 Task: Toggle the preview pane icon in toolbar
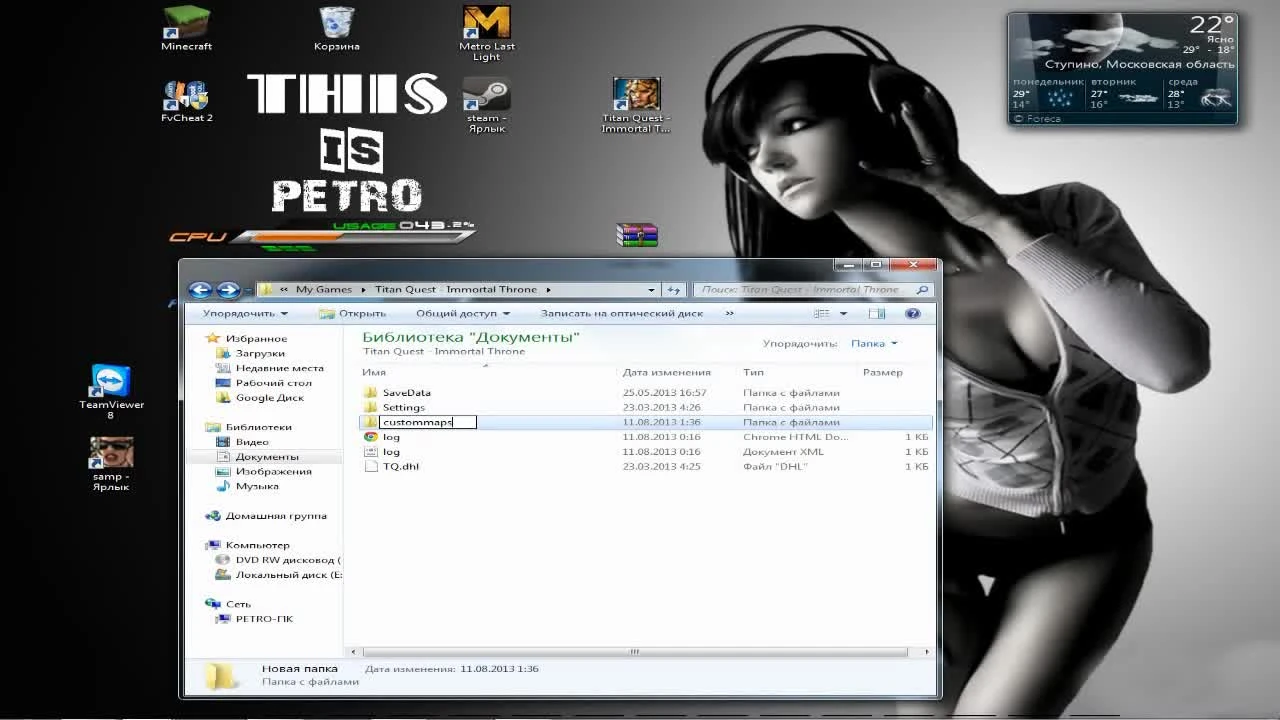pos(877,314)
